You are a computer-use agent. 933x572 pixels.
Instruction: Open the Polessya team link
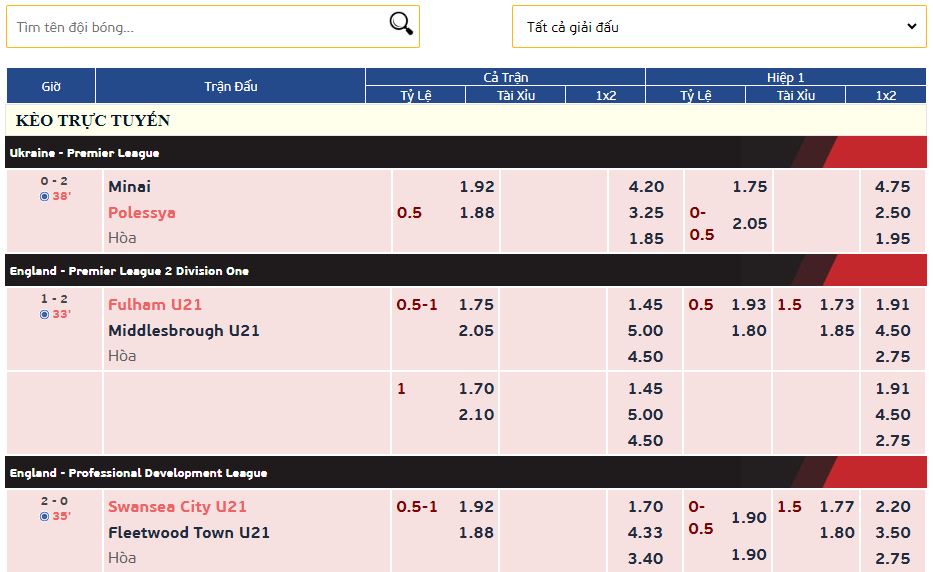[x=142, y=213]
